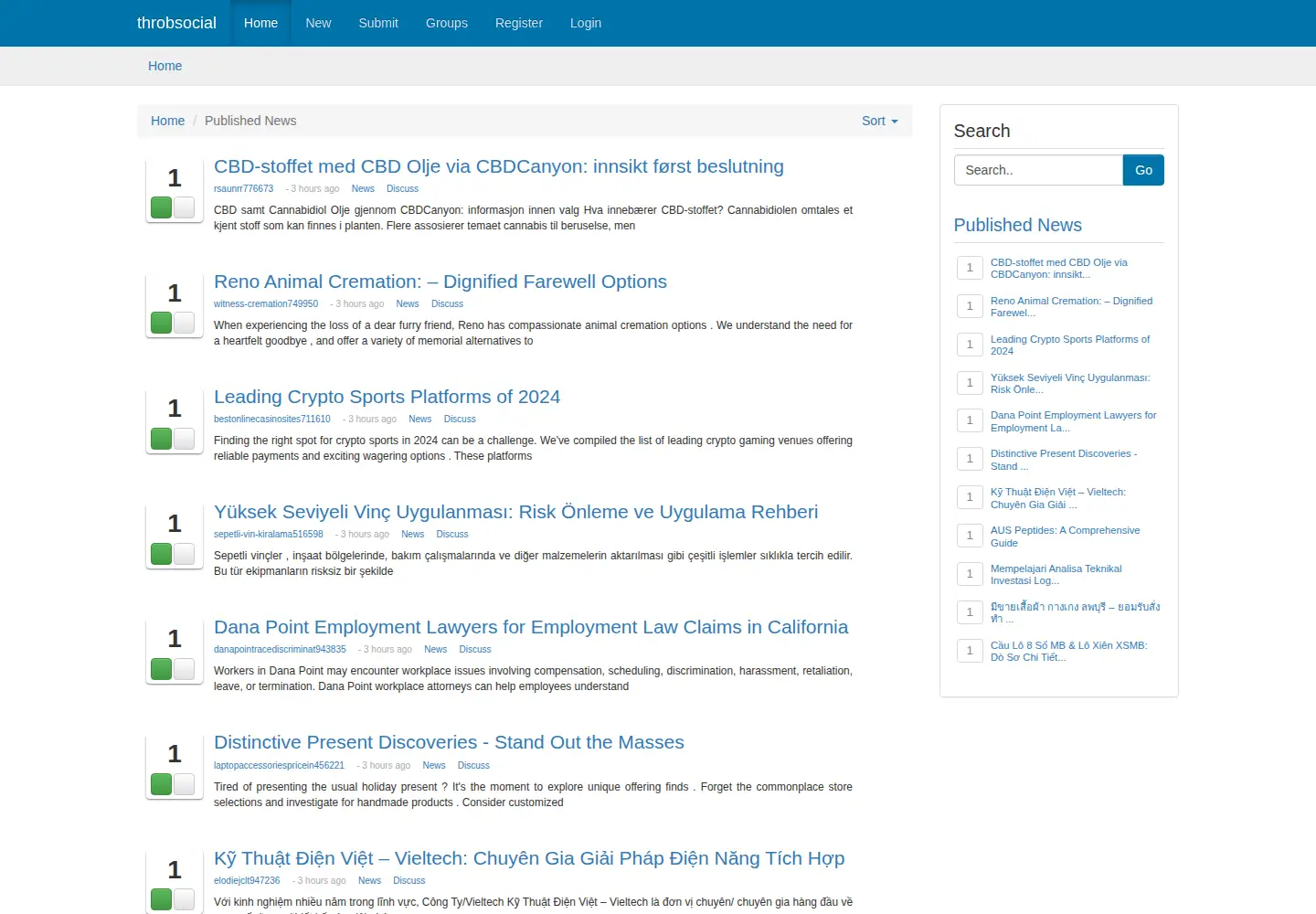Click vote count box beside sidebar Yüksek Seviyeli Vinç

(970, 382)
